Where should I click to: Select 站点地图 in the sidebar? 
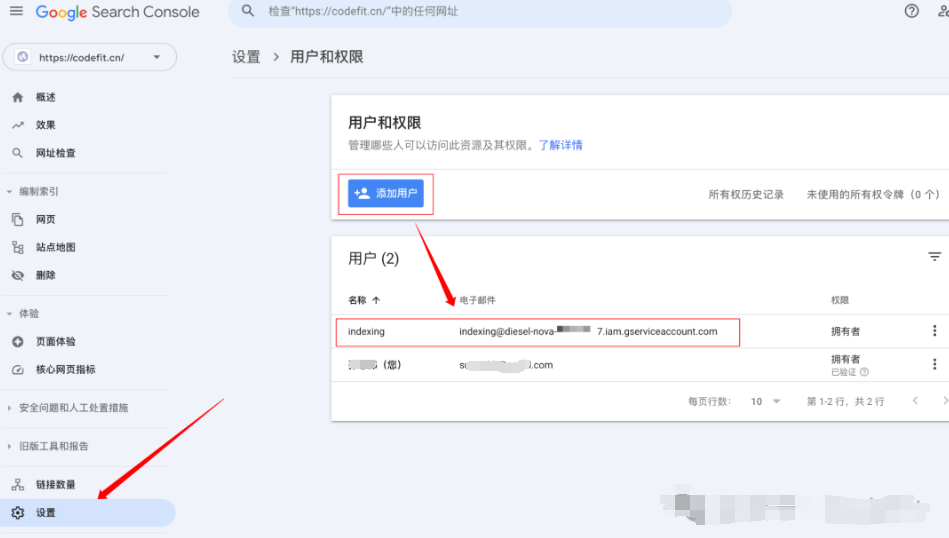55,247
